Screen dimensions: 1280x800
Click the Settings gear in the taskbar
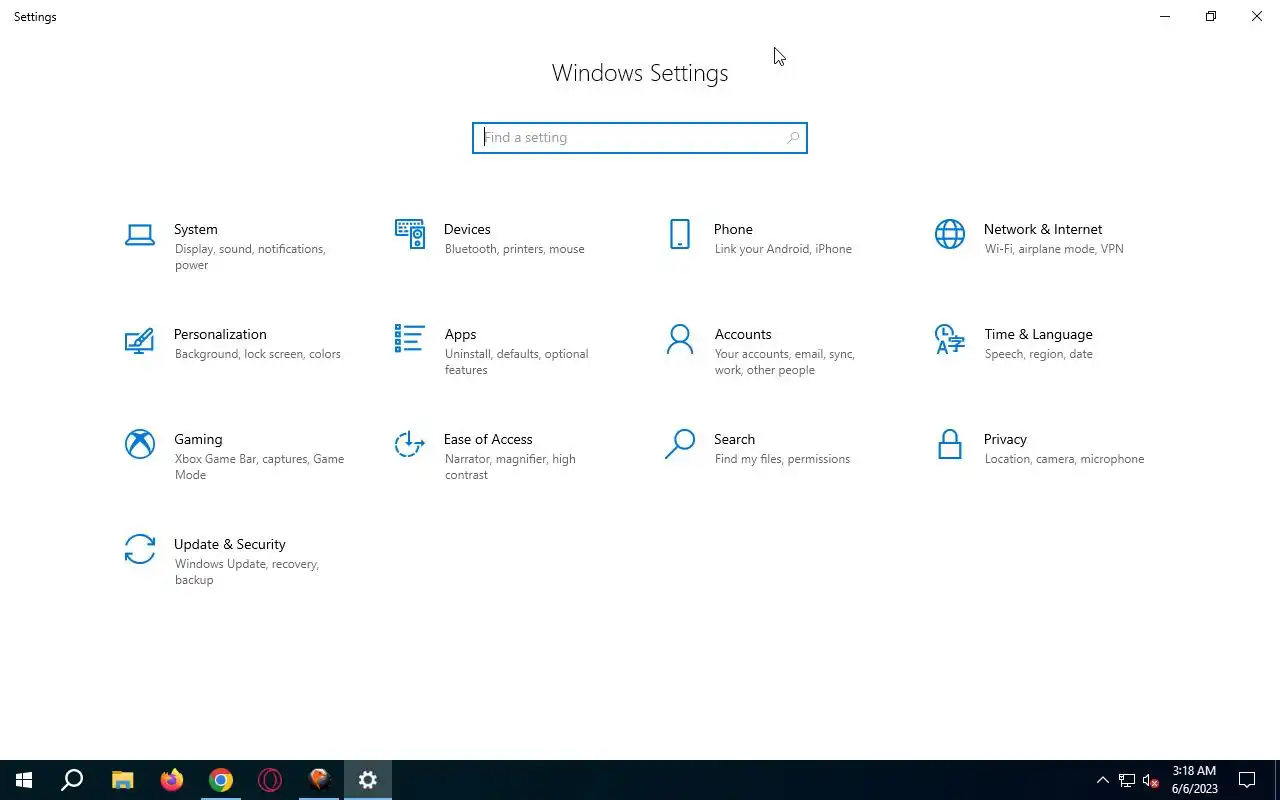pyautogui.click(x=368, y=780)
